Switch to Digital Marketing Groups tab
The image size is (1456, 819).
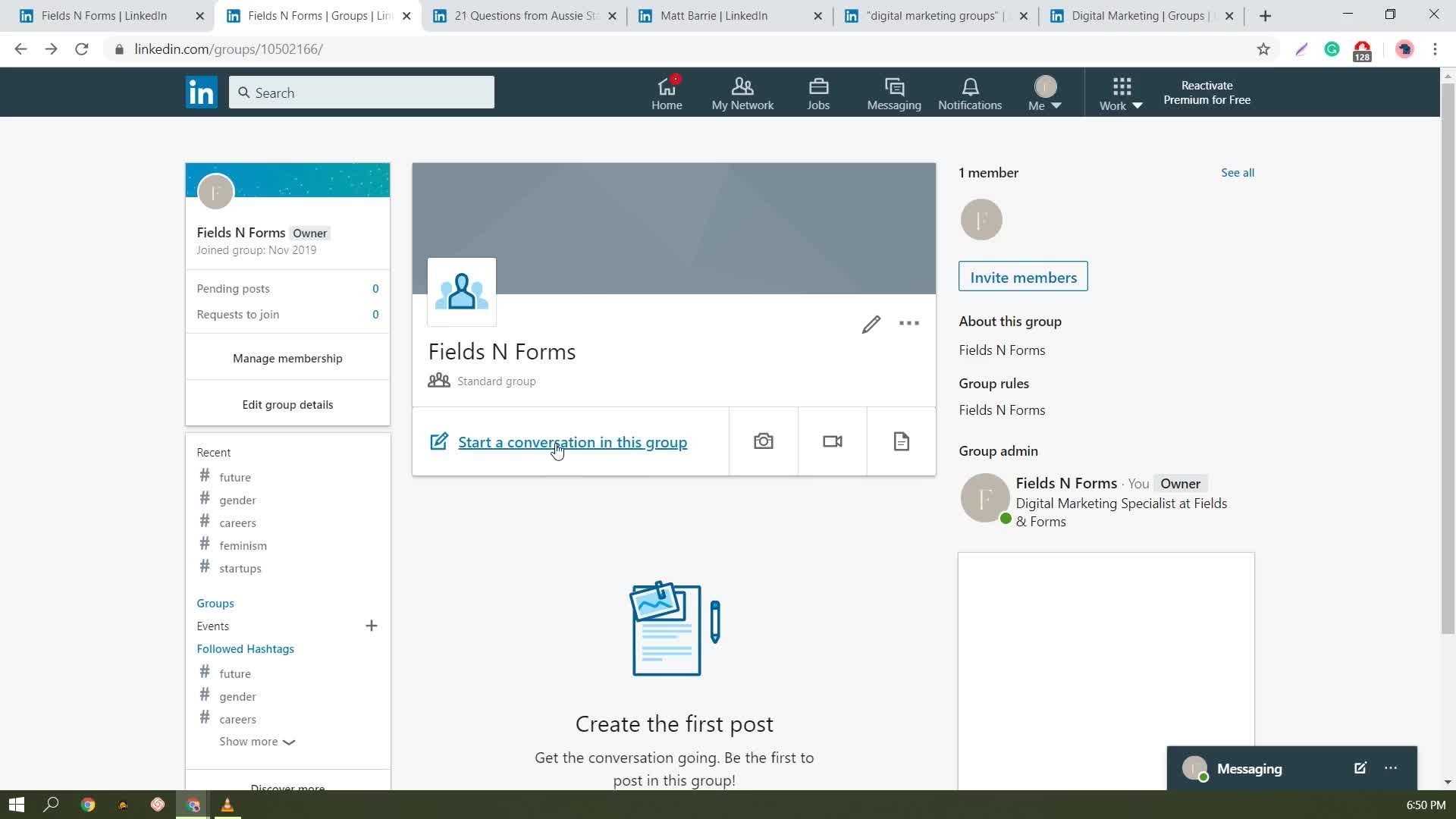coord(1137,16)
